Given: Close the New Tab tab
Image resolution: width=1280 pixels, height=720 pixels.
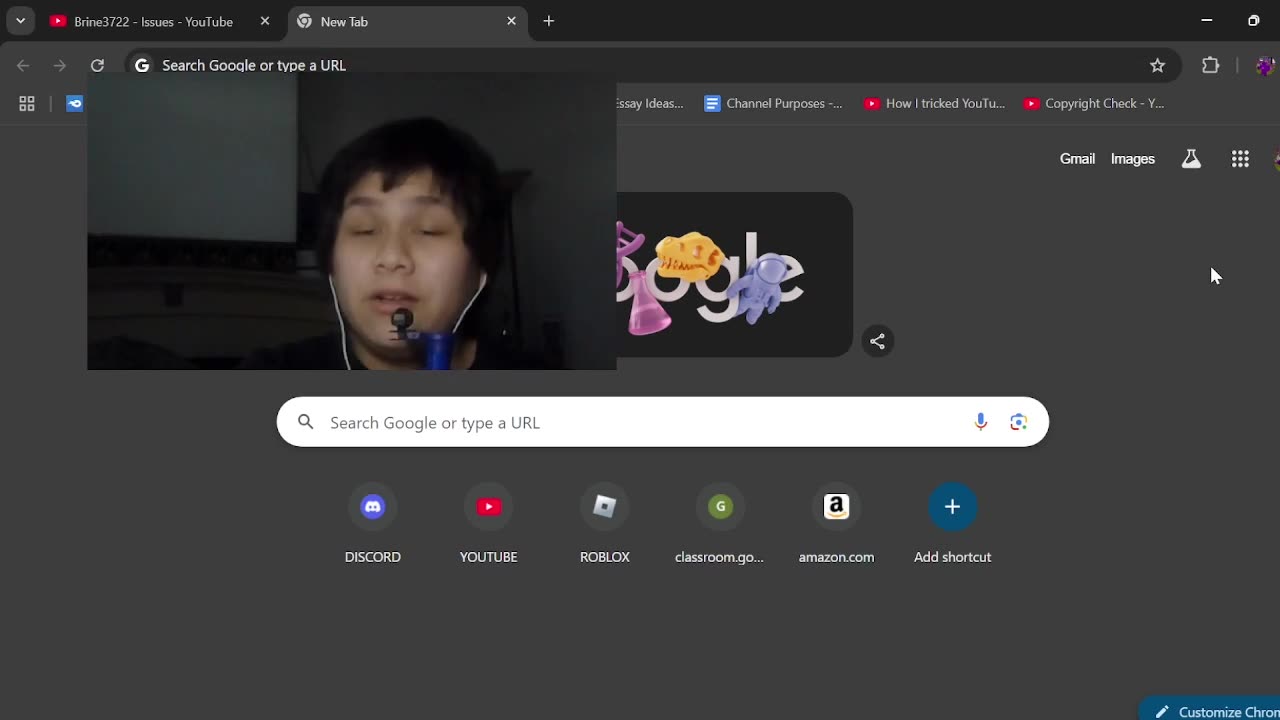Looking at the screenshot, I should click(x=511, y=21).
